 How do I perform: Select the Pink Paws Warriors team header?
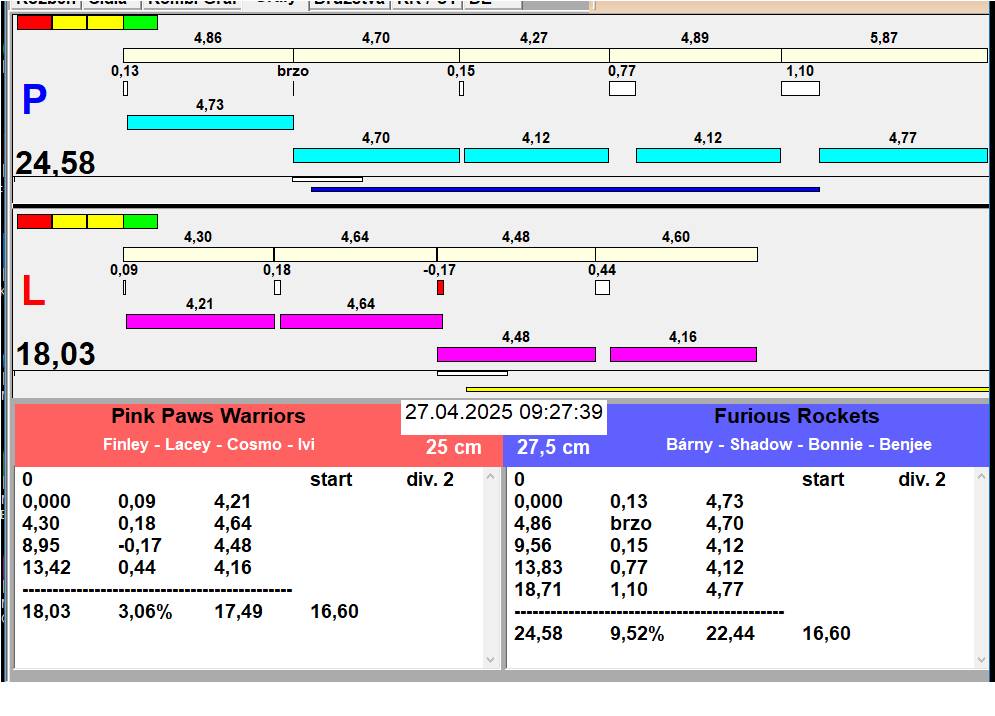tap(208, 417)
